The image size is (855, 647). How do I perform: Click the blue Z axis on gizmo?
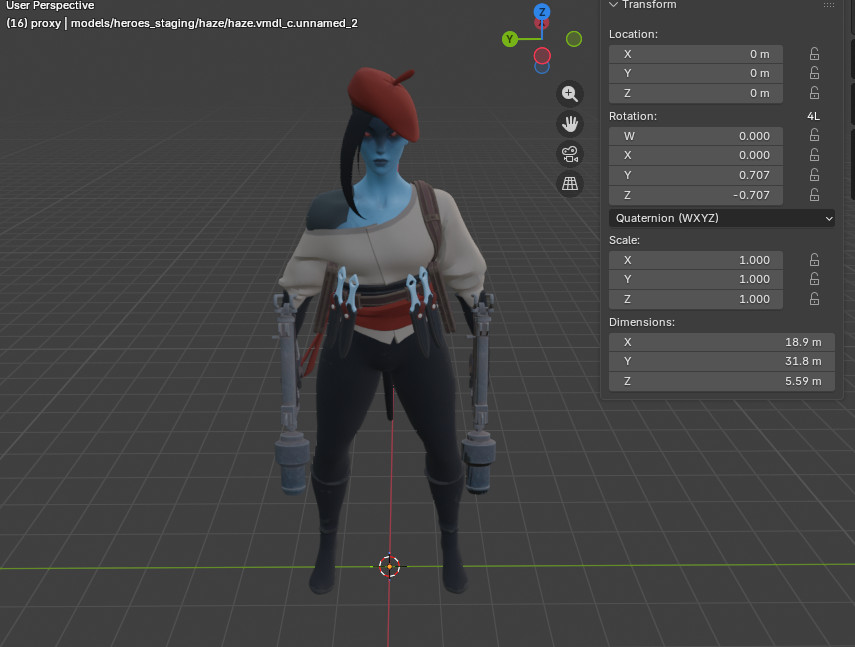542,13
